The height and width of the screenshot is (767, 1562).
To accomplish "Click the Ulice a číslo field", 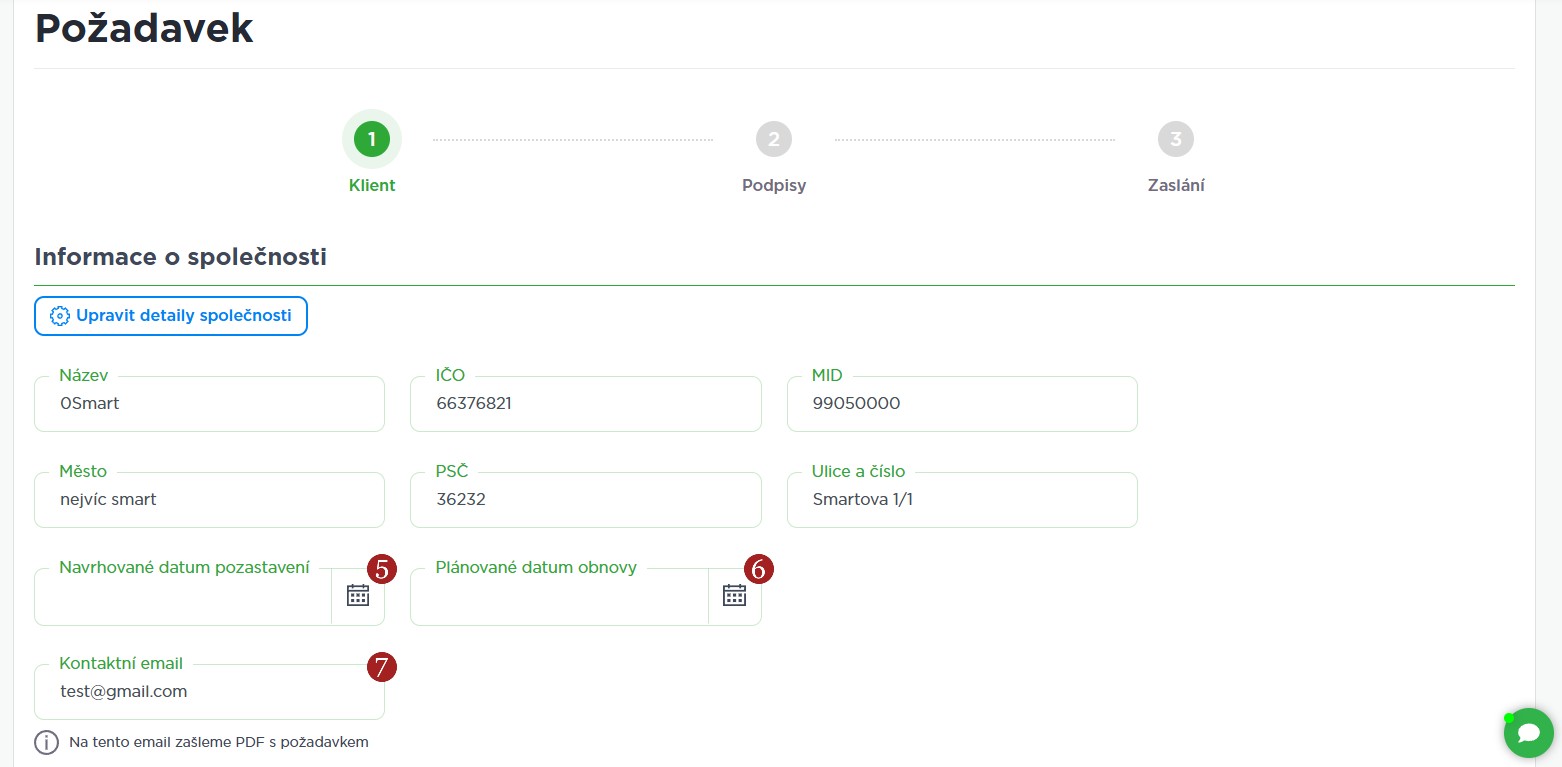I will pos(962,500).
